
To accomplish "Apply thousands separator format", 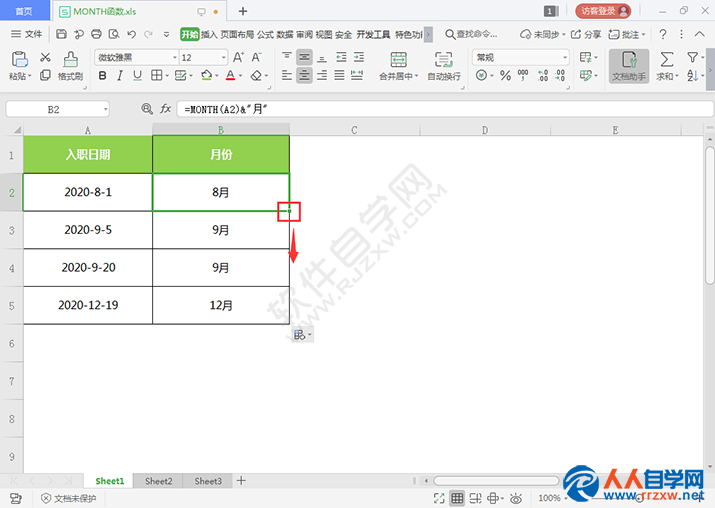I will tap(523, 75).
